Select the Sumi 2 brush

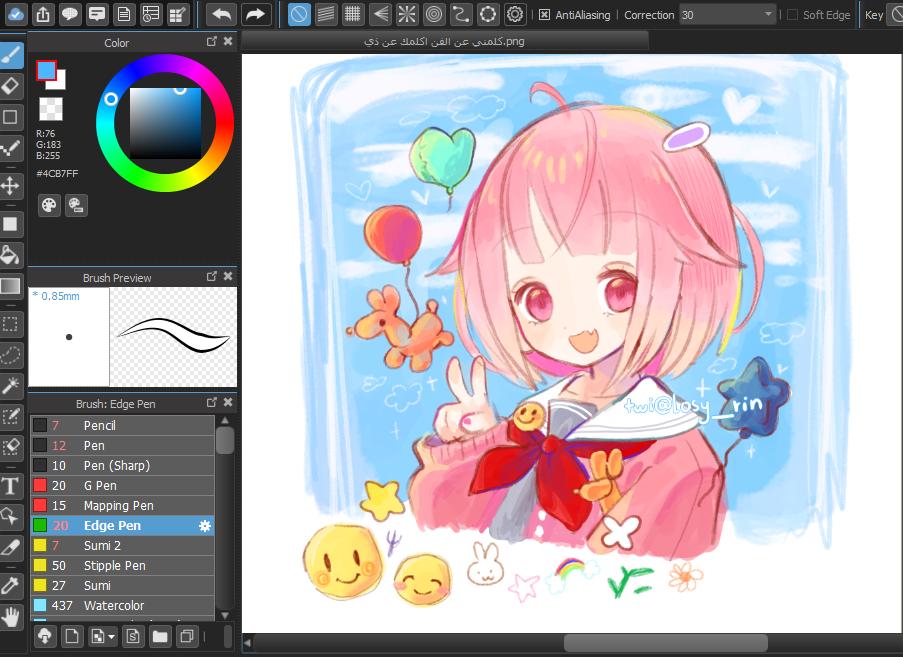tap(122, 545)
